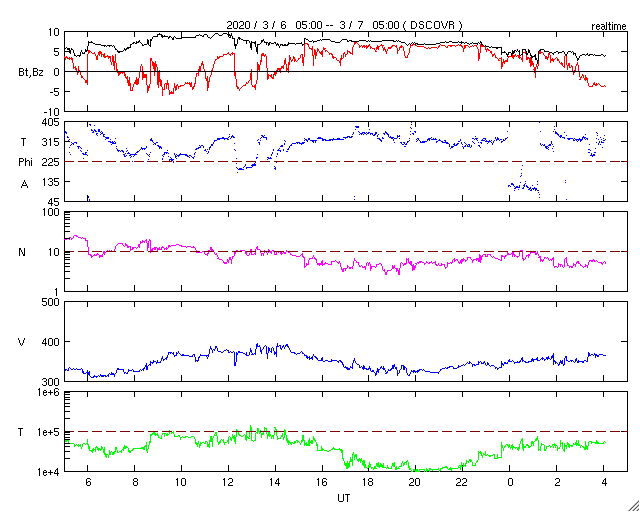Click the date range title mentioning DSCOVR
Viewport: 640px width, 512px height.
pos(345,25)
